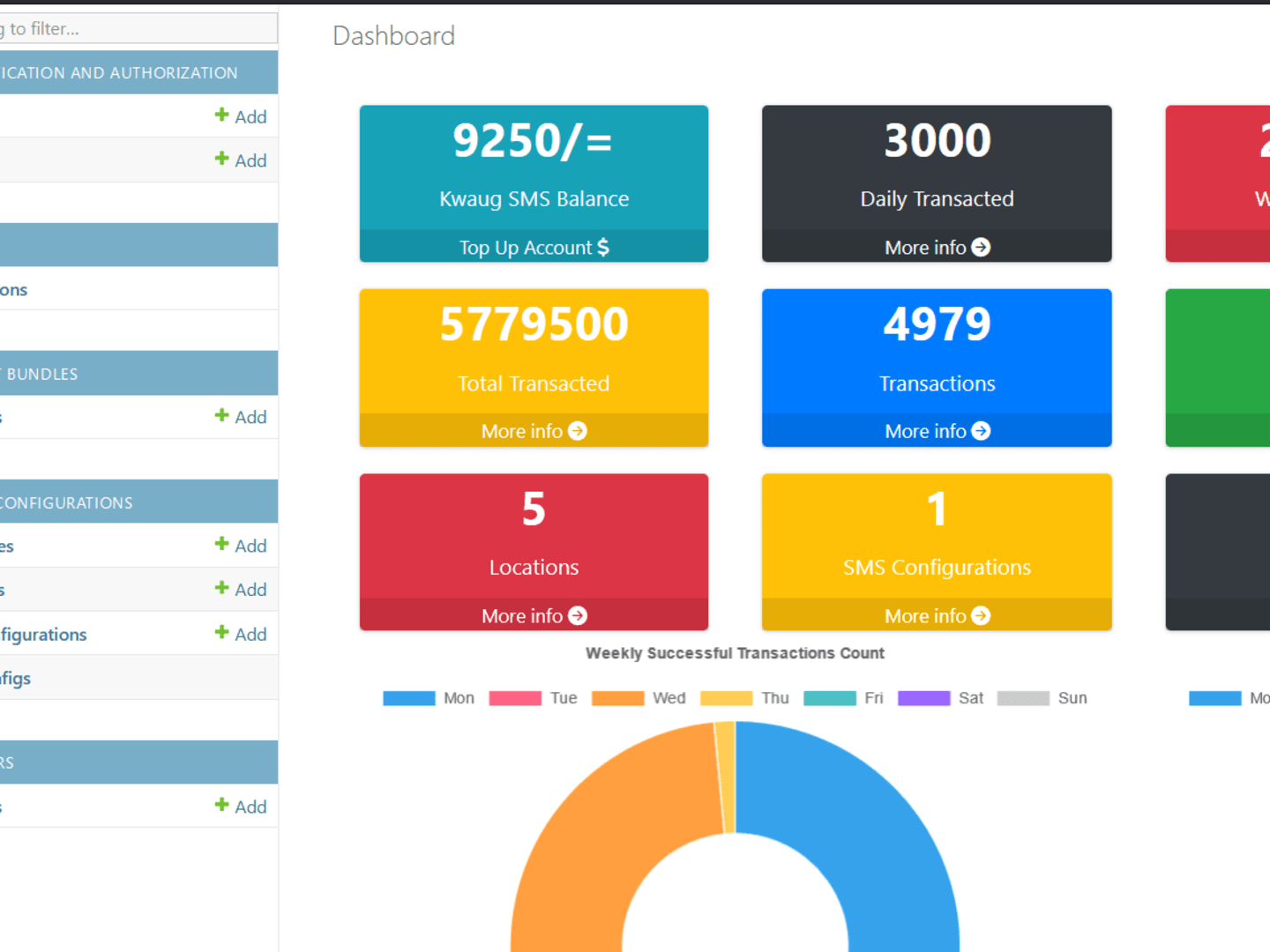Toggle the Wed dataset in chart legend
The height and width of the screenshot is (952, 1270).
pyautogui.click(x=639, y=698)
